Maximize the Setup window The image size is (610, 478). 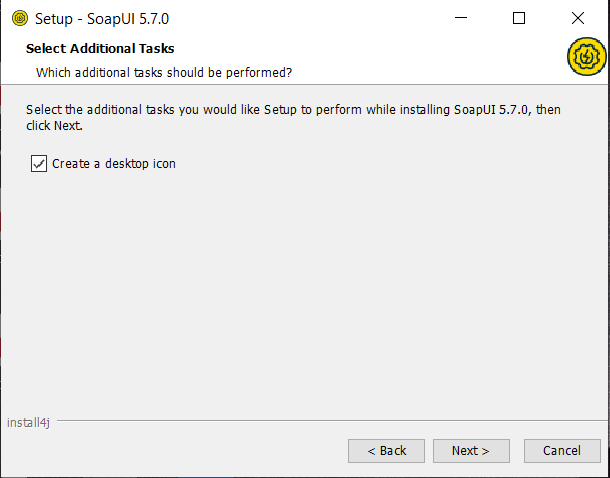(519, 18)
